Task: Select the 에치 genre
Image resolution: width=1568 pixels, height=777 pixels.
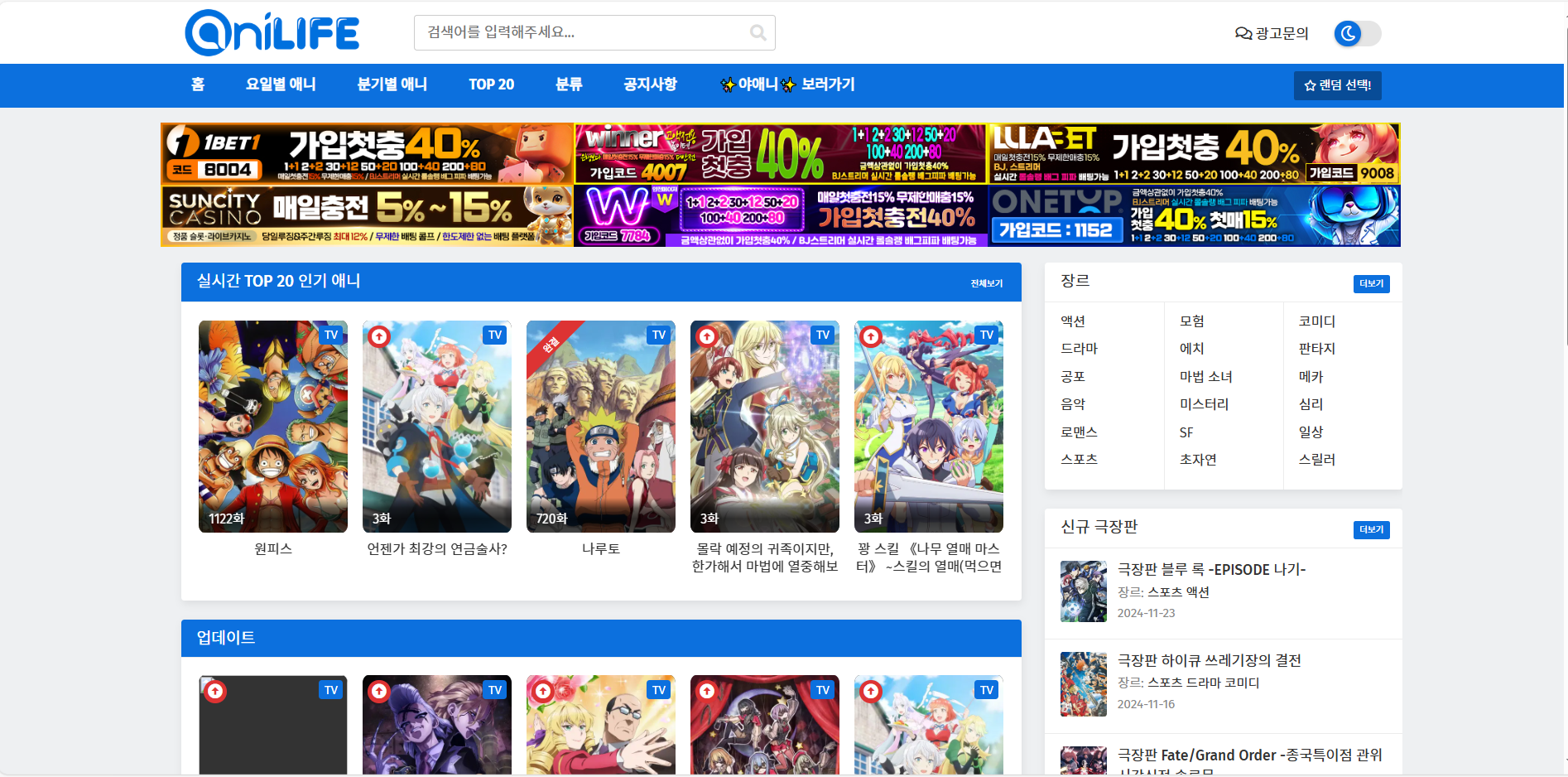Action: pyautogui.click(x=1192, y=349)
